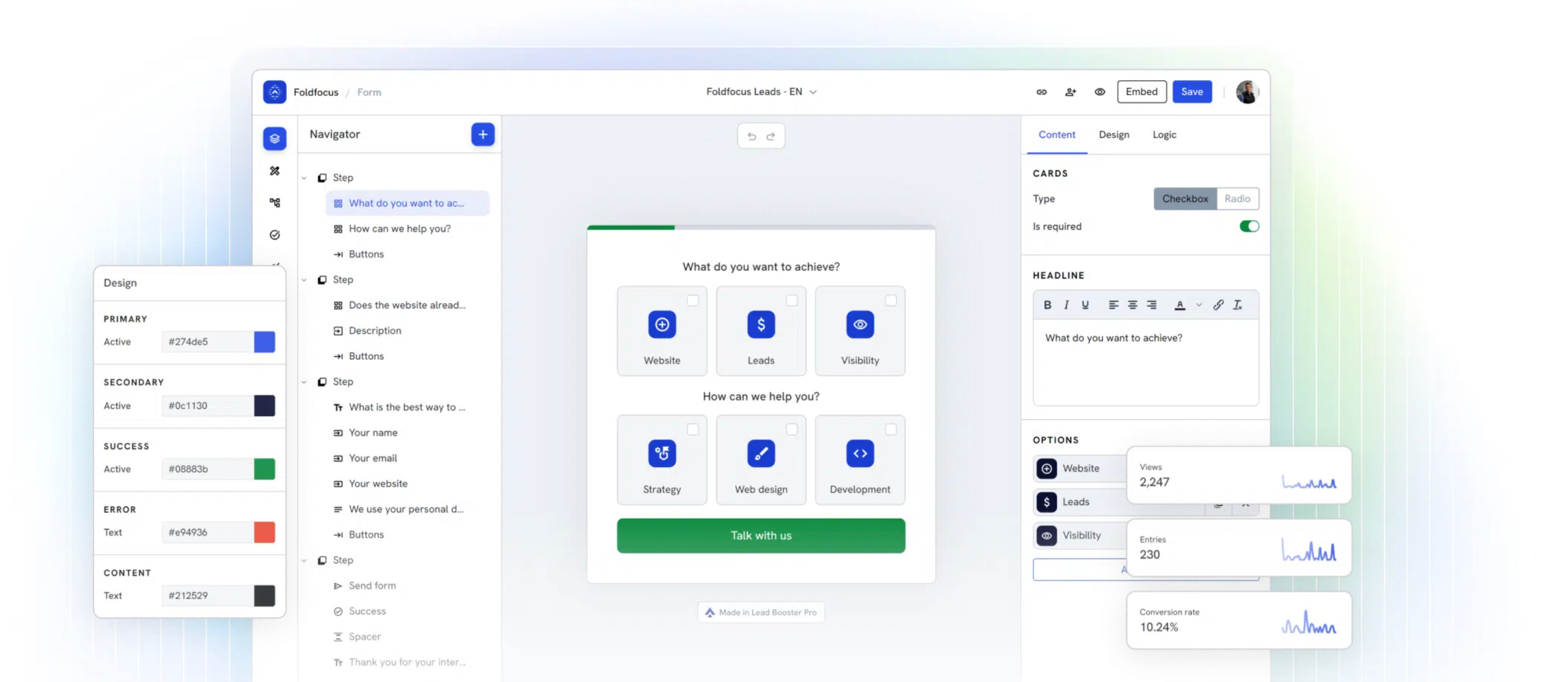The height and width of the screenshot is (682, 1568).
Task: Select Radio card type
Action: tap(1237, 199)
